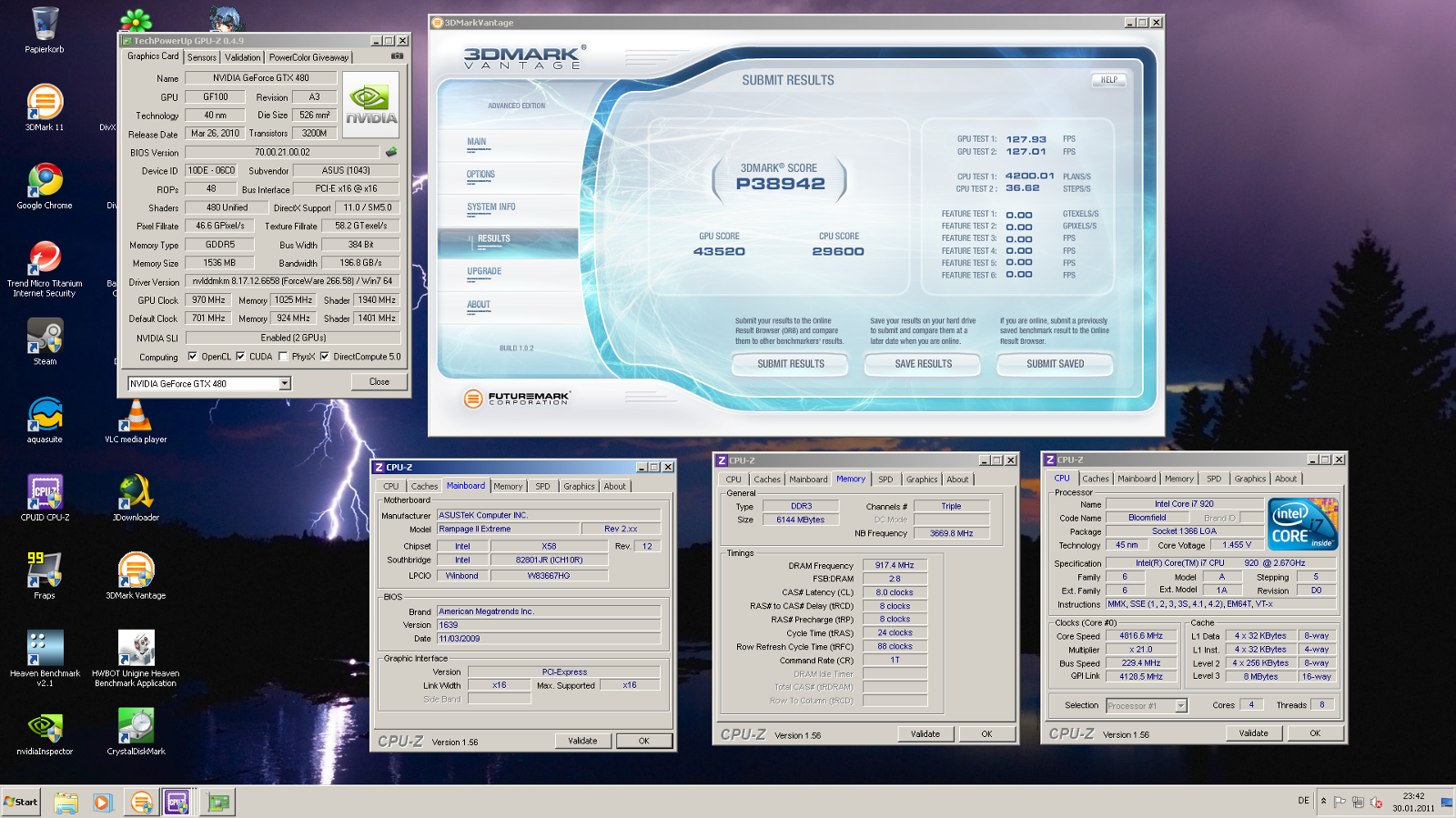Viewport: 1456px width, 818px height.
Task: Open the Upgrade page in 3DMark
Action: [x=484, y=272]
